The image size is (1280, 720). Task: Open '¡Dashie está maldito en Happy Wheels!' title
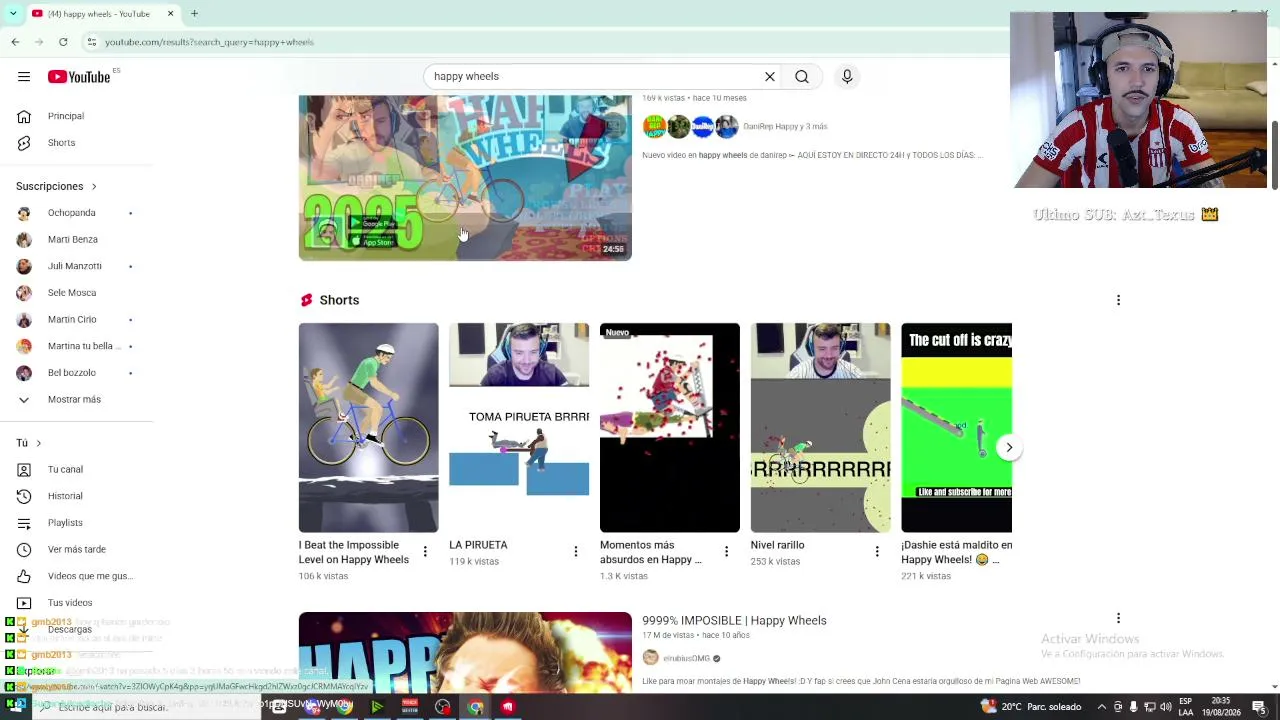click(x=956, y=552)
